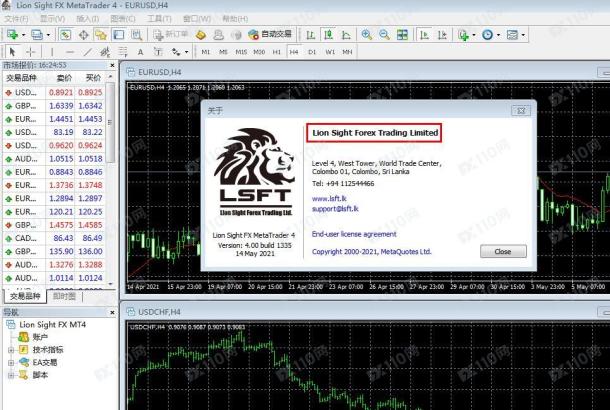Open the Profiles dropdown arrow
Image resolution: width=610 pixels, height=410 pixels.
48,35
